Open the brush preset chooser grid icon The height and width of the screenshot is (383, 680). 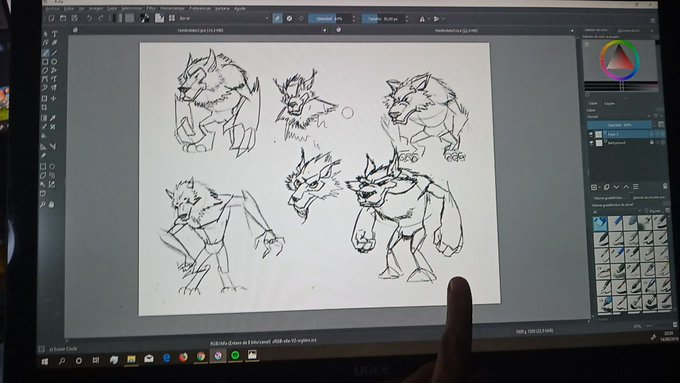(x=172, y=18)
